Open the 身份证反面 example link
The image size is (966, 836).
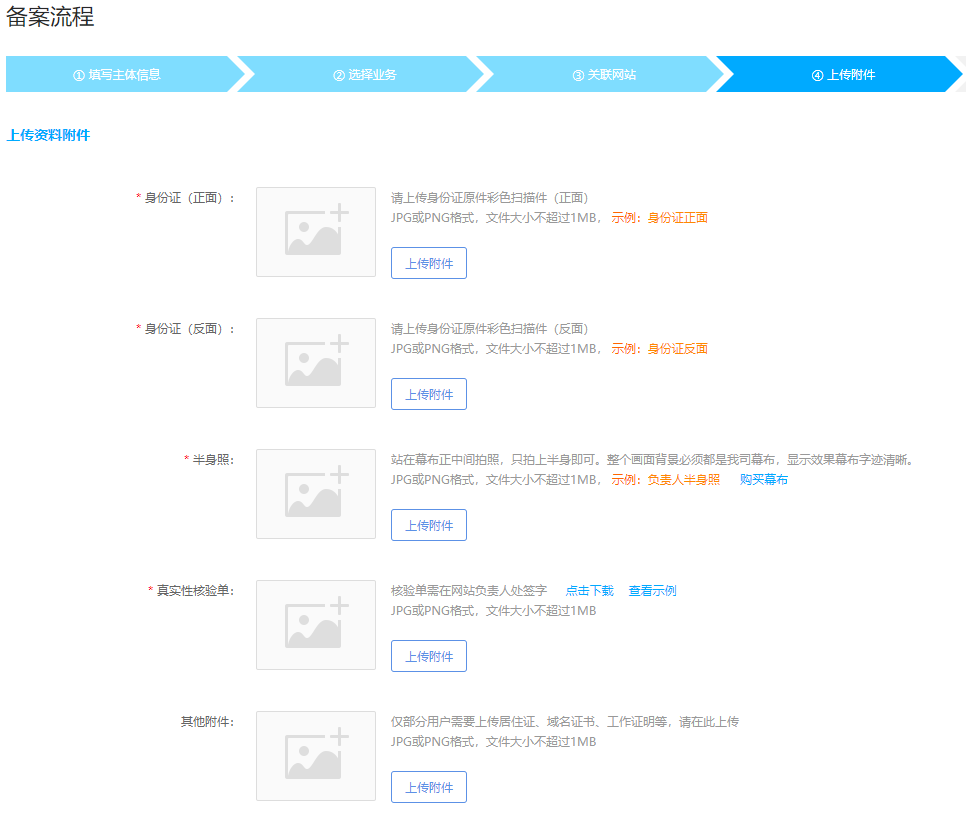(x=677, y=349)
